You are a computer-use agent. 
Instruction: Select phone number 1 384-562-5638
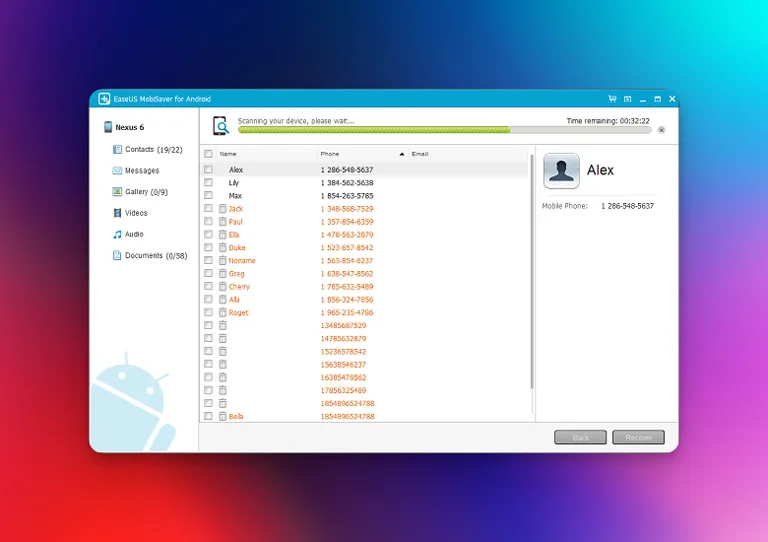tap(347, 183)
